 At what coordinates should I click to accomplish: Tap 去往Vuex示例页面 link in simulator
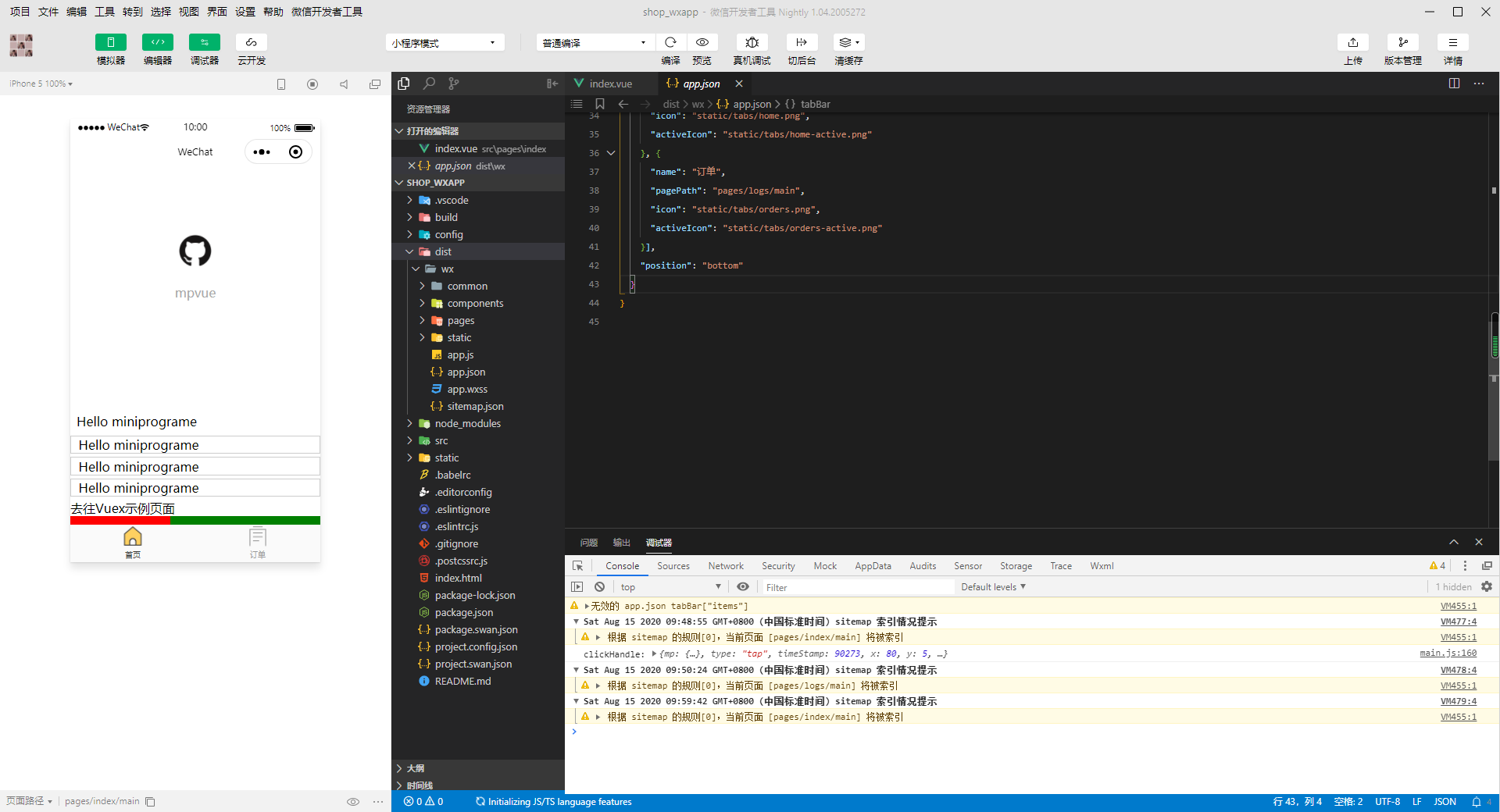[123, 508]
